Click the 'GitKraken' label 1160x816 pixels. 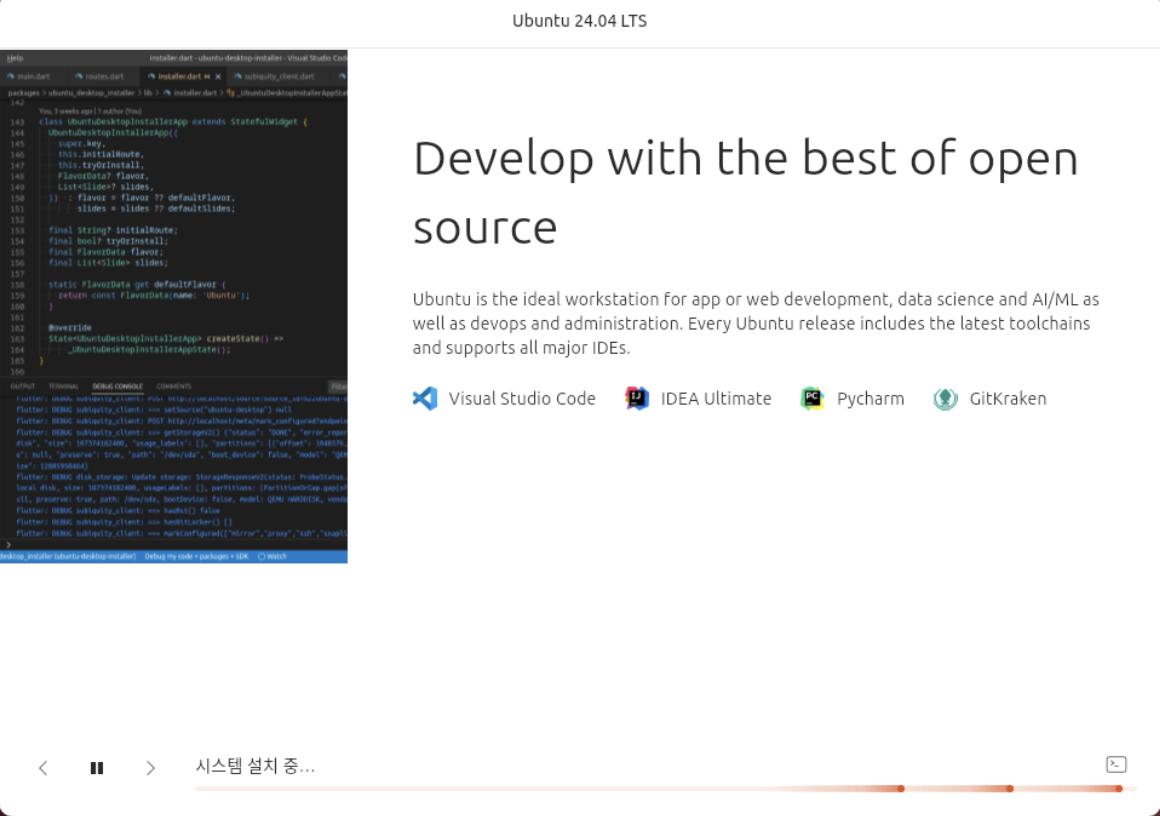coord(1008,399)
